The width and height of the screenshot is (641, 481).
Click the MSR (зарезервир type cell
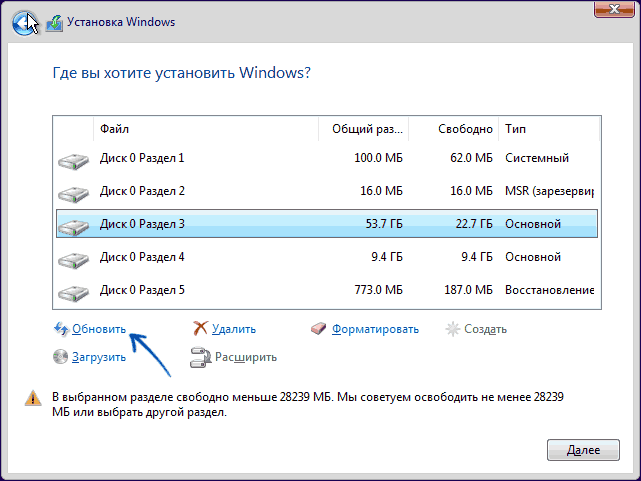[549, 191]
